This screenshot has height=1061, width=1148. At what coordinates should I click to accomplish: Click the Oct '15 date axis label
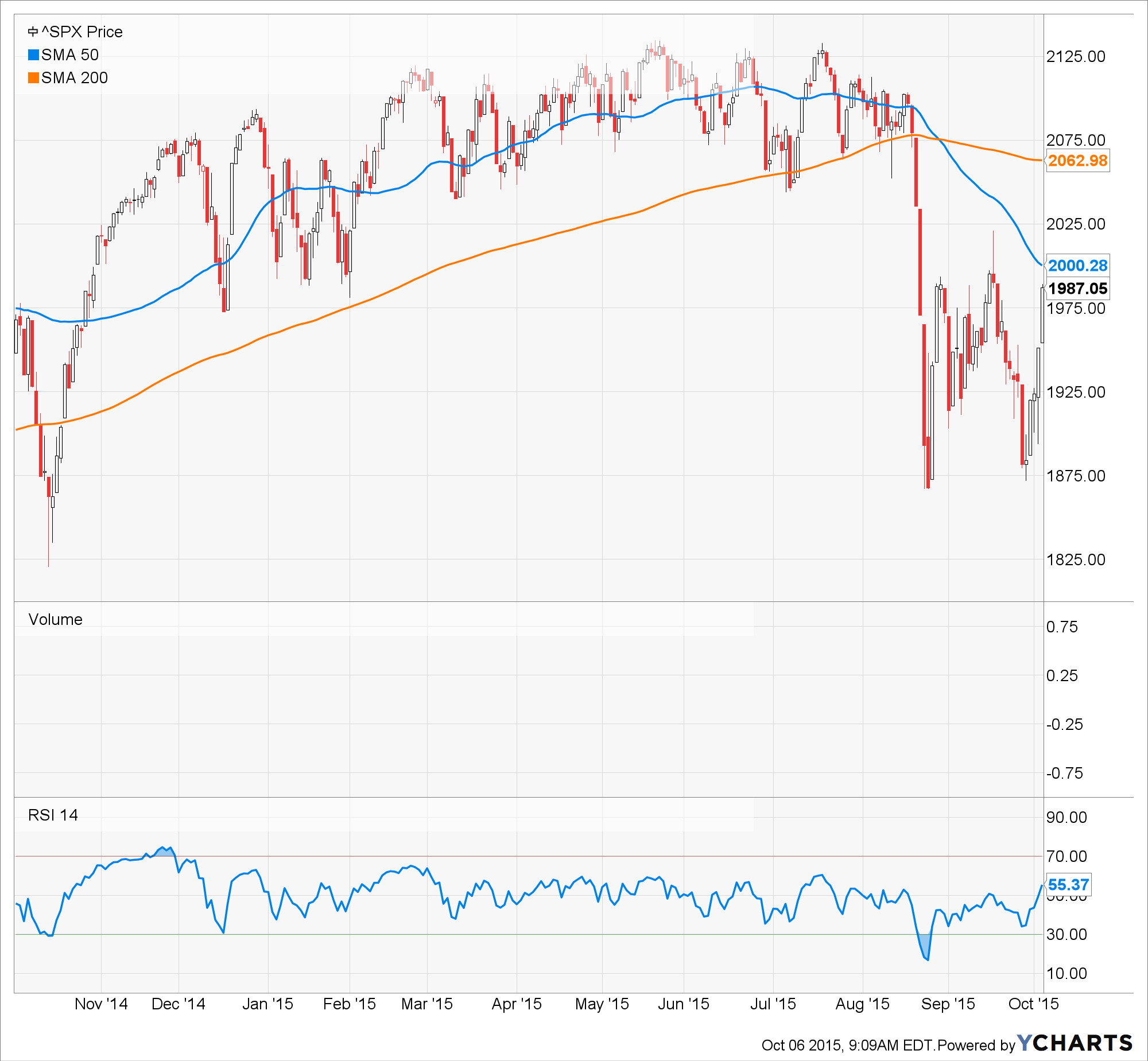click(1033, 1004)
